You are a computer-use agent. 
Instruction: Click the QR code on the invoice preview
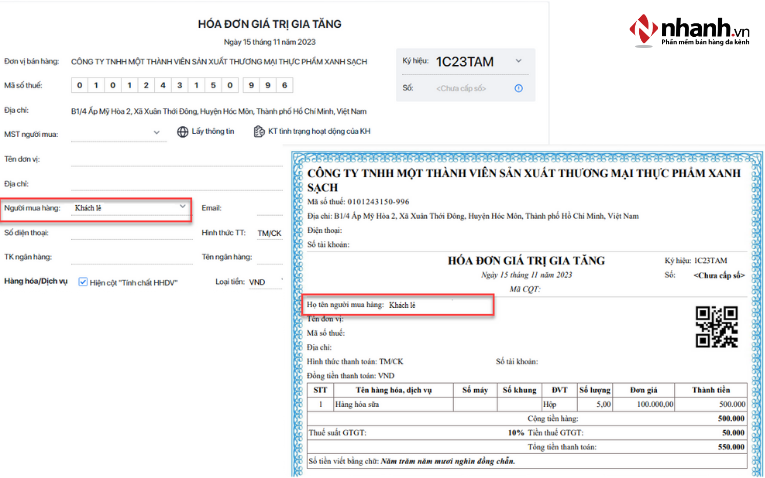pyautogui.click(x=717, y=327)
